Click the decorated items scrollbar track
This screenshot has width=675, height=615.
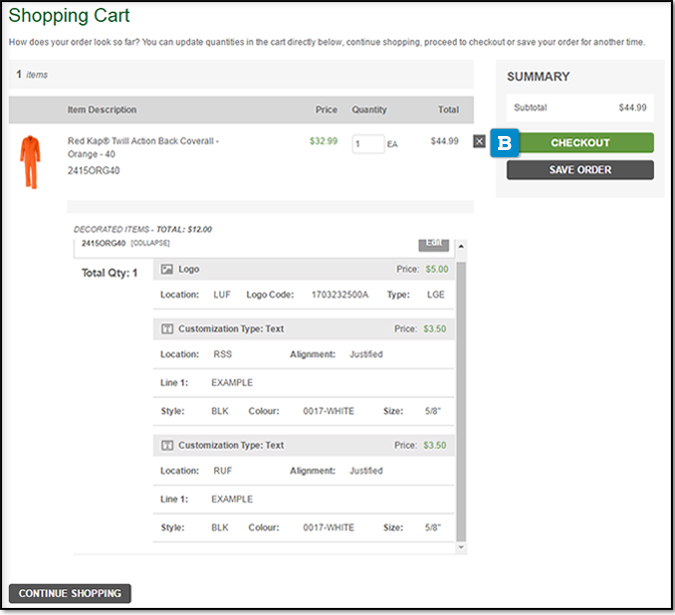(x=461, y=400)
